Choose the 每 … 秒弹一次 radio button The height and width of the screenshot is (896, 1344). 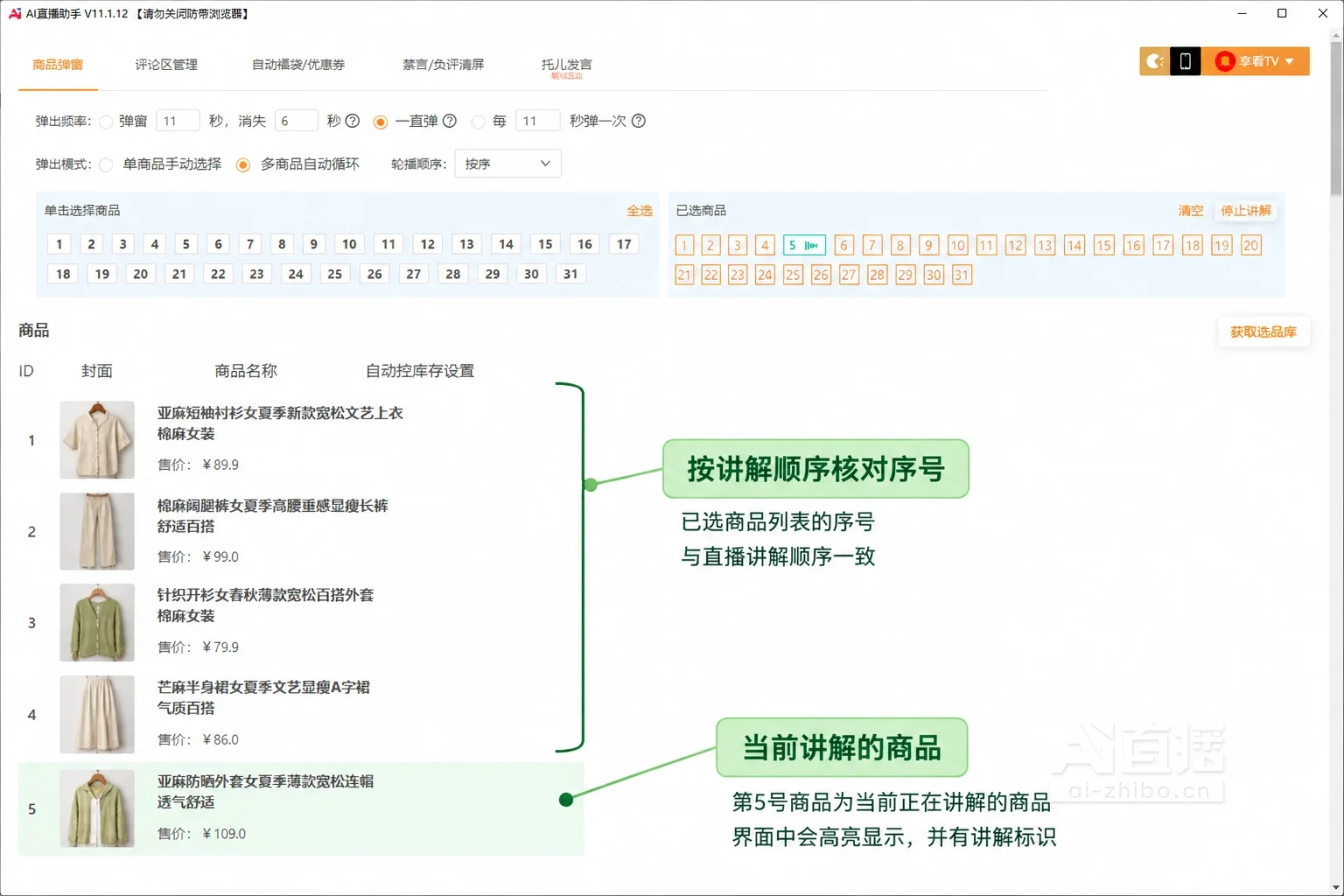[478, 122]
